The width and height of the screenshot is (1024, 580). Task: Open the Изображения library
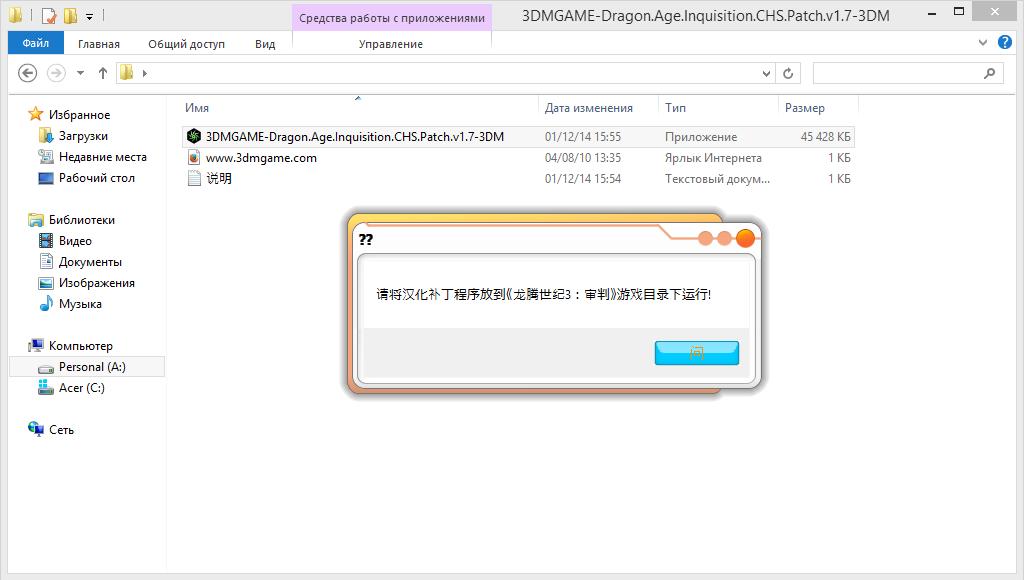coord(97,283)
